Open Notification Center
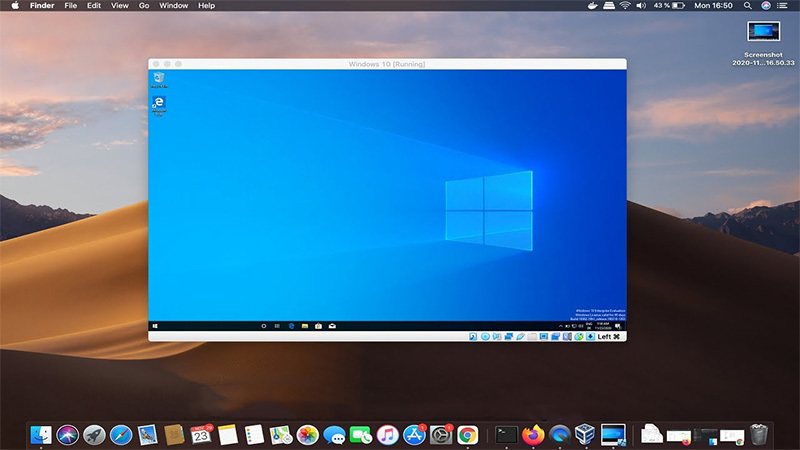The image size is (800, 450). tap(782, 6)
